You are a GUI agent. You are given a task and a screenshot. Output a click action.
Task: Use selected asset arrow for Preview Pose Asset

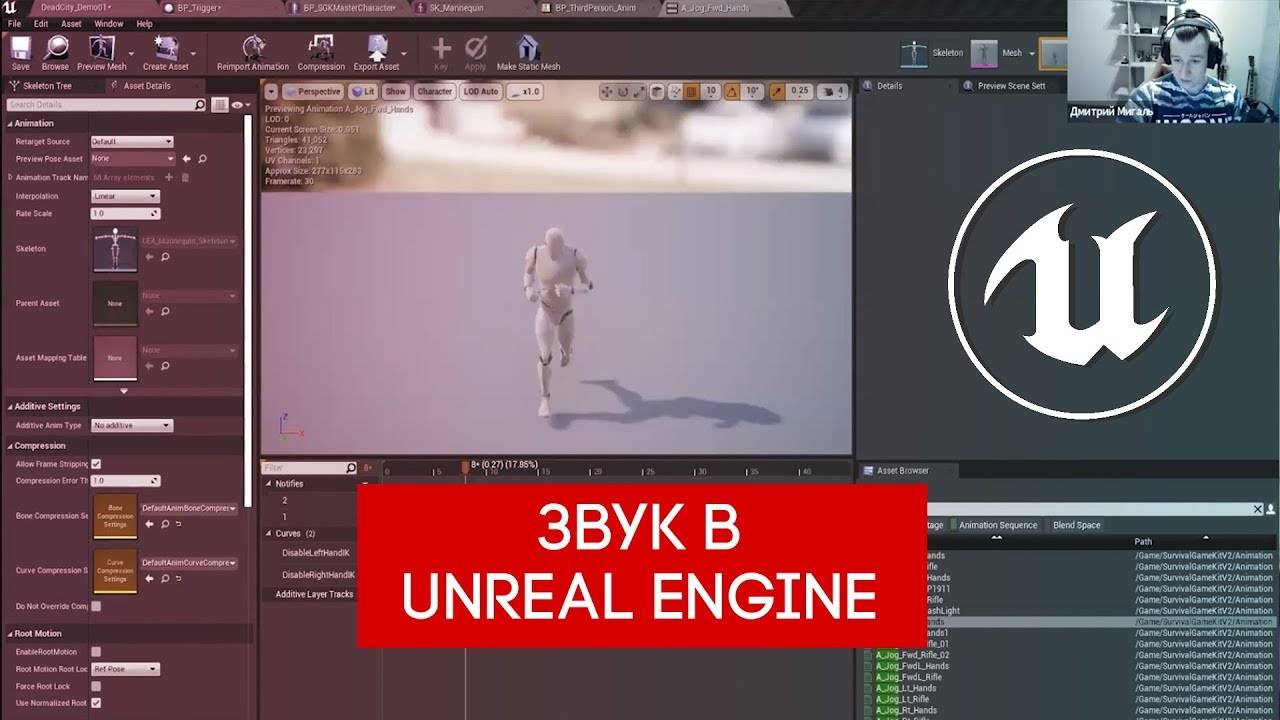[186, 159]
